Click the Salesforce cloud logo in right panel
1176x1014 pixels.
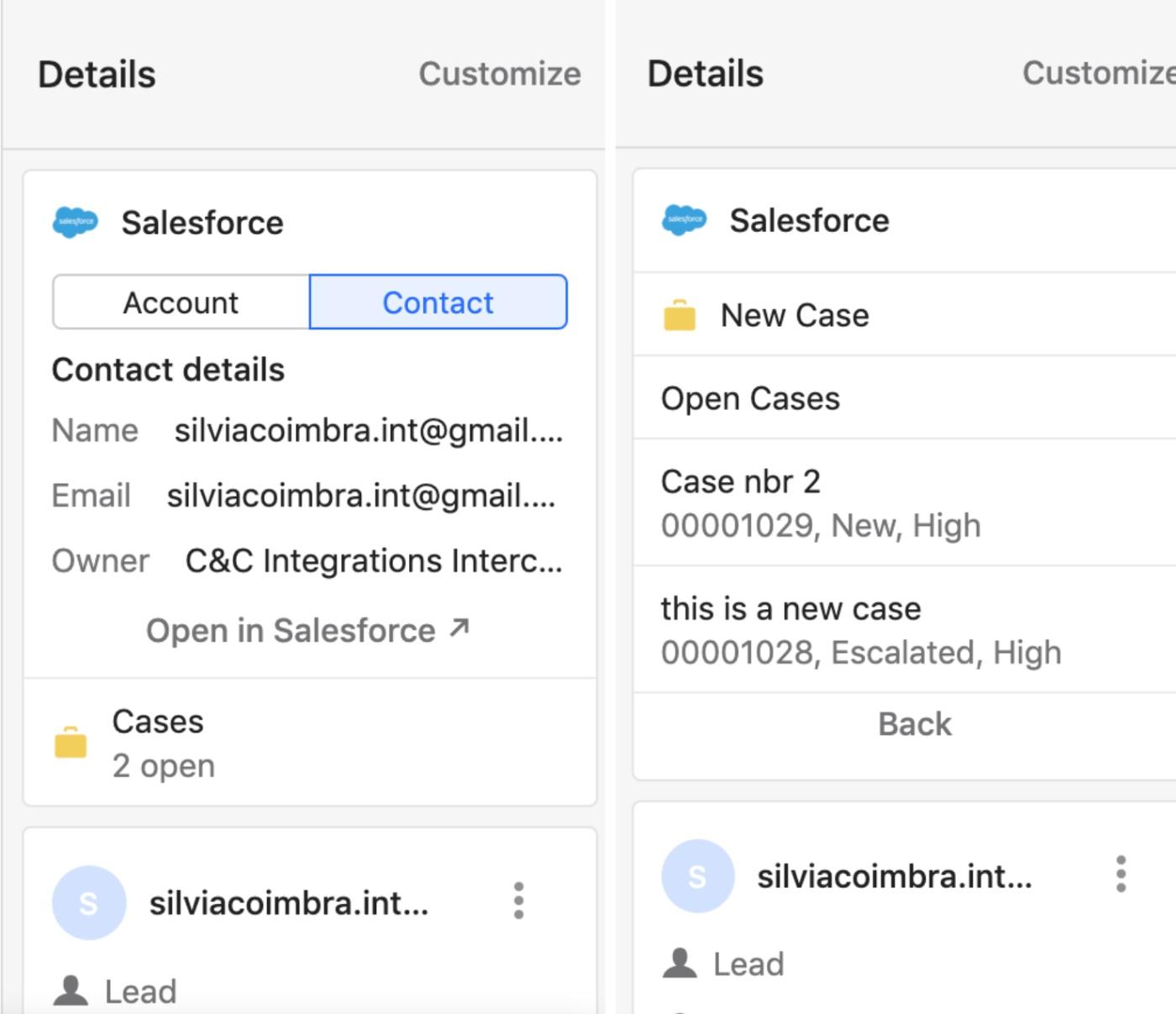[685, 220]
